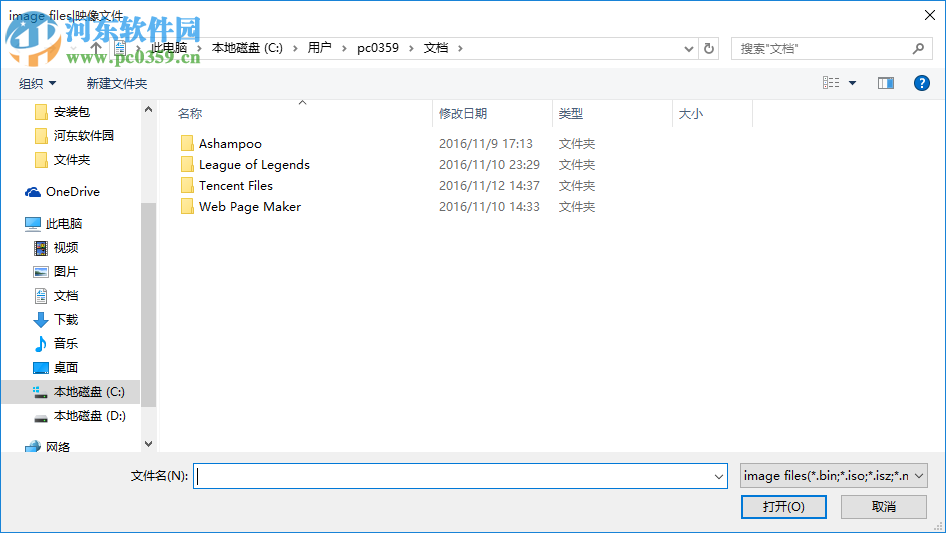The width and height of the screenshot is (946, 533).
Task: Open 网络 in navigation pane
Action: [47, 447]
